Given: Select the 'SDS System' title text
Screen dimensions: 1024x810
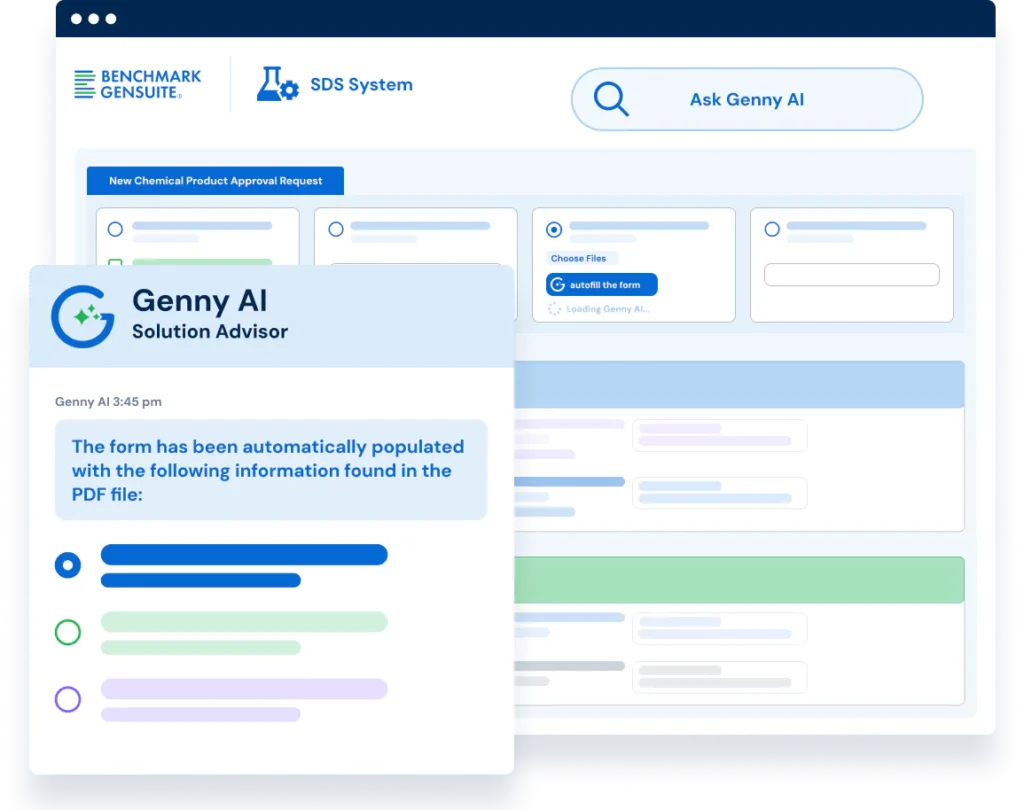Looking at the screenshot, I should point(361,84).
